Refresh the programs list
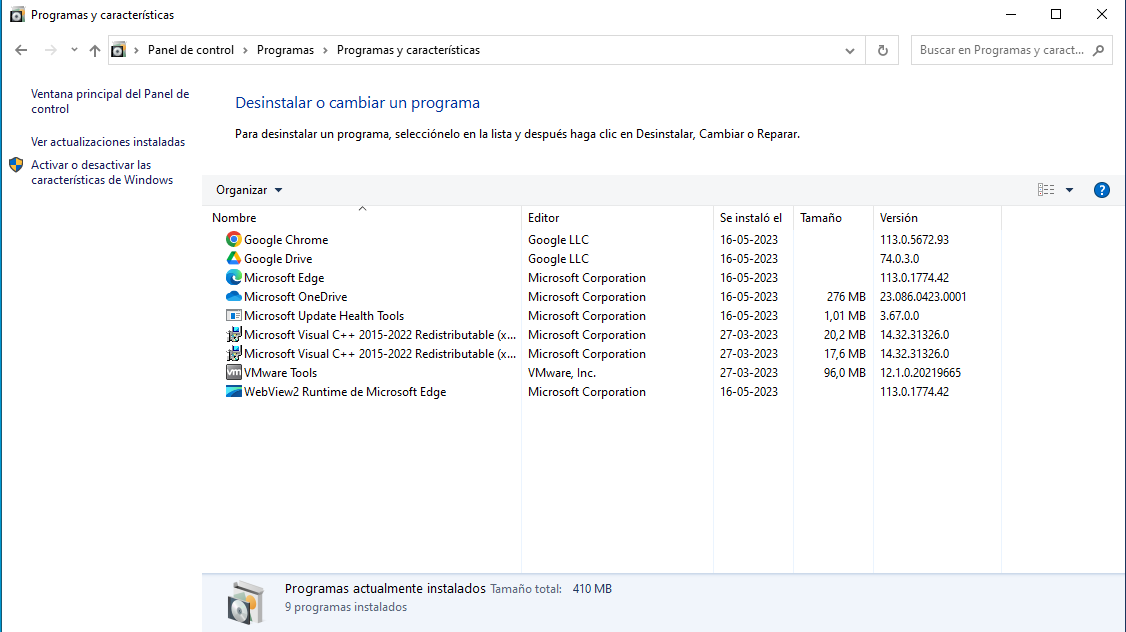The height and width of the screenshot is (632, 1126). click(x=883, y=50)
